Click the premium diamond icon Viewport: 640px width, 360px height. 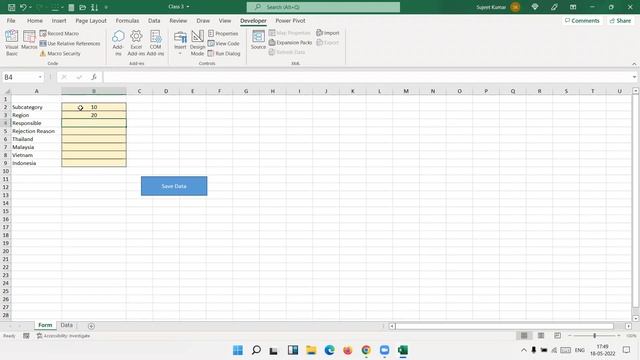(x=535, y=7)
